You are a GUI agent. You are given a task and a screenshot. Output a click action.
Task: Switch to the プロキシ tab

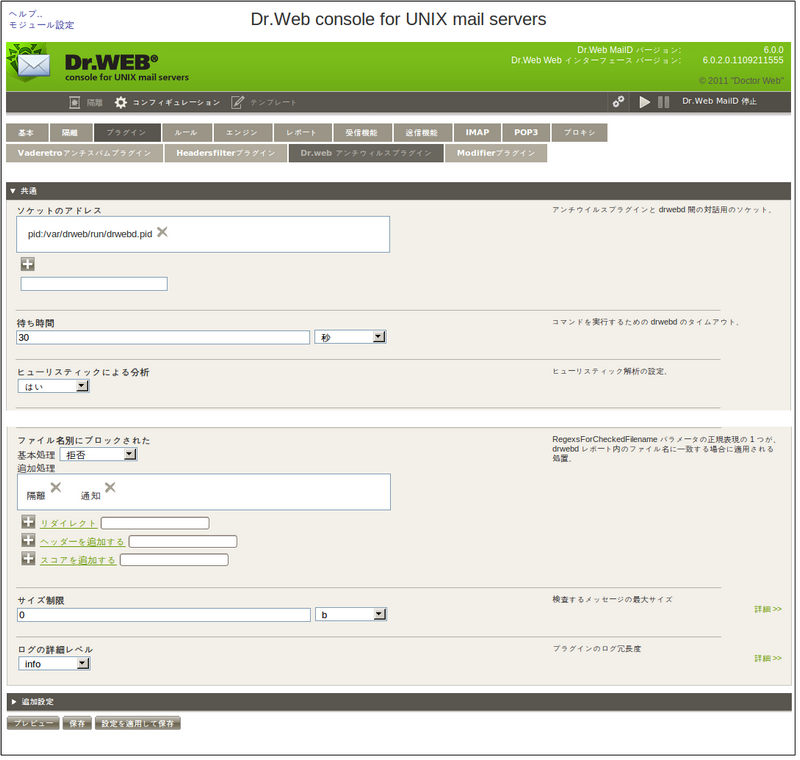coord(580,133)
